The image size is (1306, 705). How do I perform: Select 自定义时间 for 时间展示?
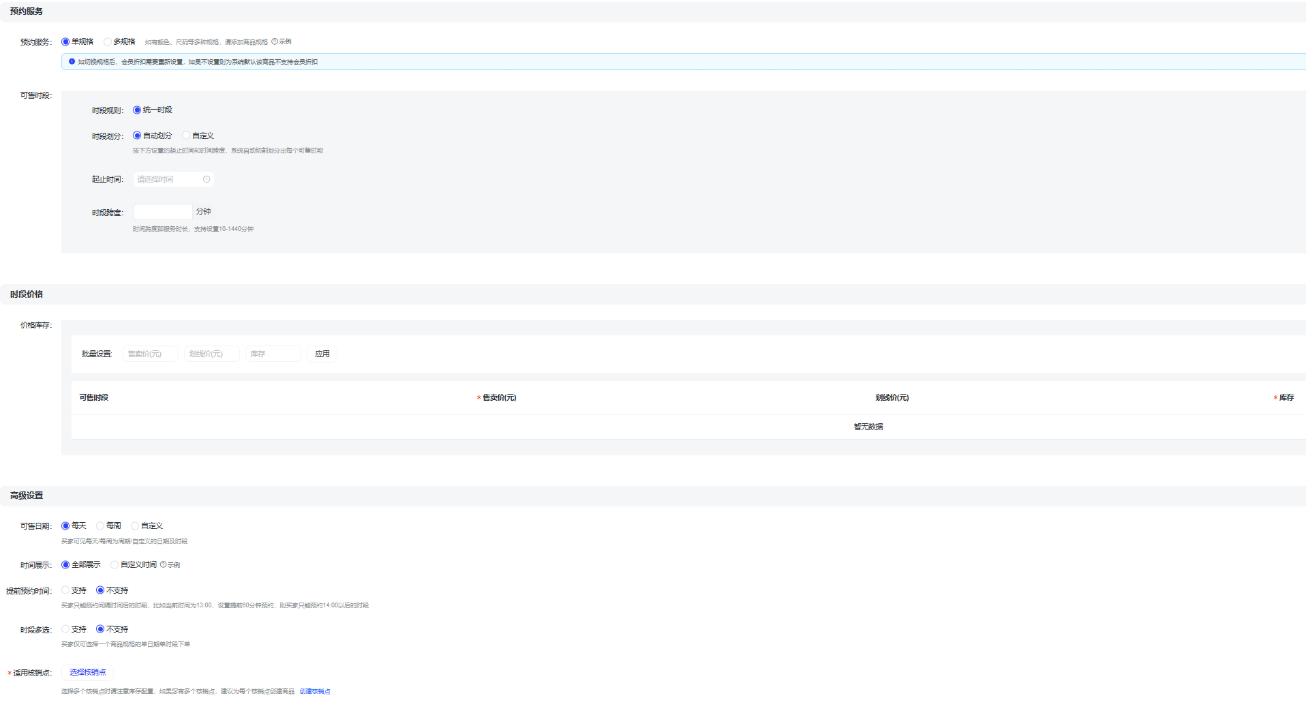[114, 564]
